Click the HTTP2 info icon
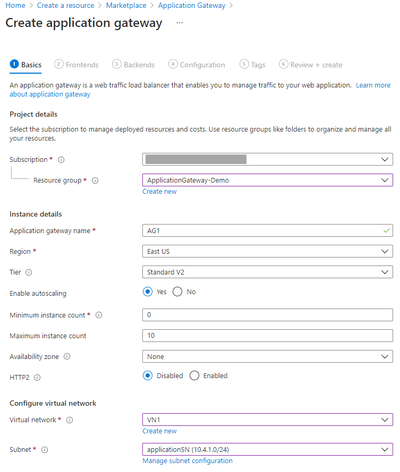The width and height of the screenshot is (400, 472). tap(37, 378)
